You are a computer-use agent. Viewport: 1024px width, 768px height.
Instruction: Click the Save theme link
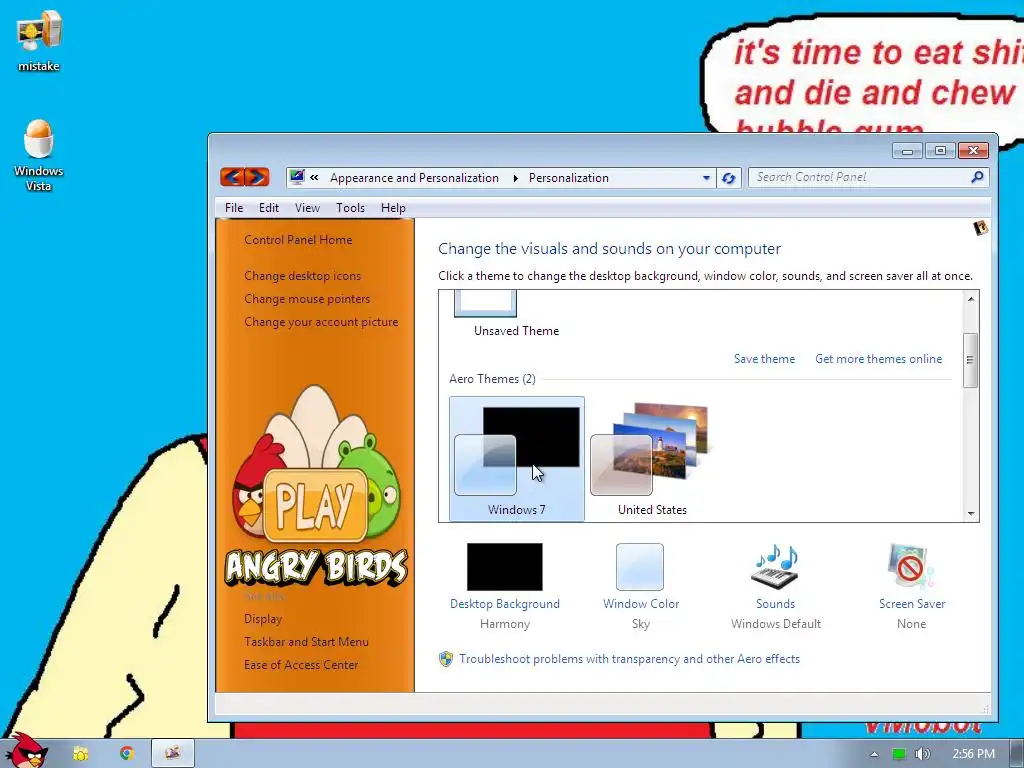(764, 359)
